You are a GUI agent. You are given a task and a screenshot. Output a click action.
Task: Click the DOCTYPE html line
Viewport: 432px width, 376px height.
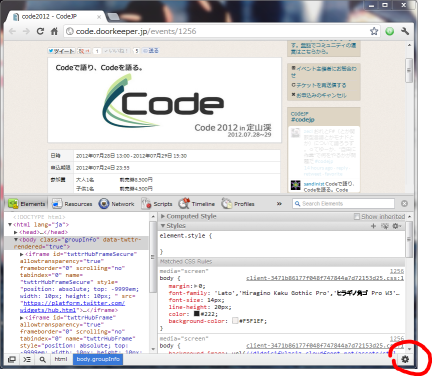pyautogui.click(x=39, y=217)
